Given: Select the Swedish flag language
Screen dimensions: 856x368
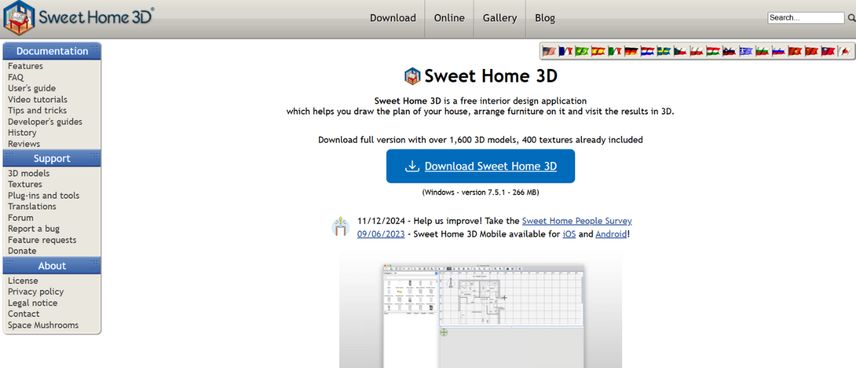Looking at the screenshot, I should (664, 51).
